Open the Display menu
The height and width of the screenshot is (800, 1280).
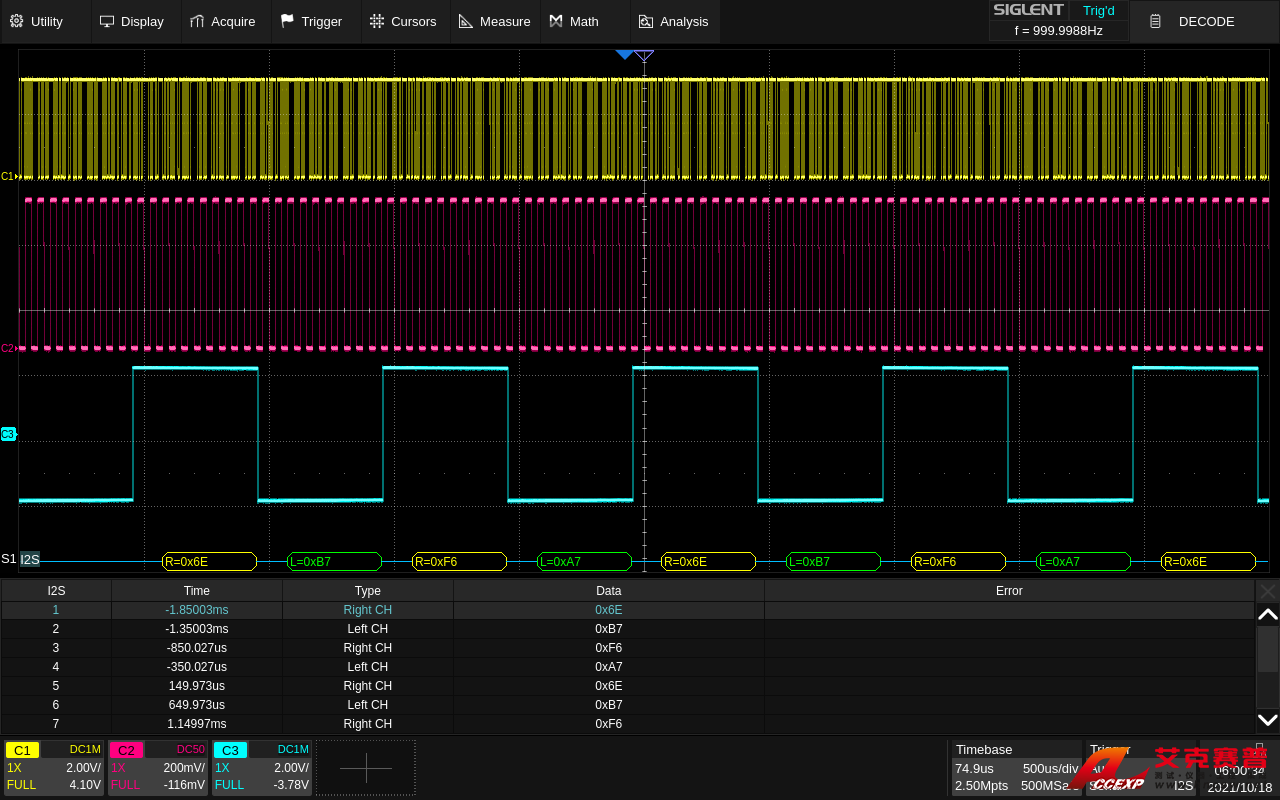pyautogui.click(x=132, y=21)
